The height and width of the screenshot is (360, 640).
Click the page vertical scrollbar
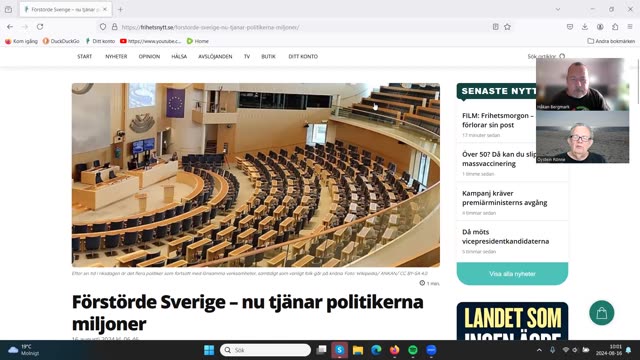click(638, 82)
